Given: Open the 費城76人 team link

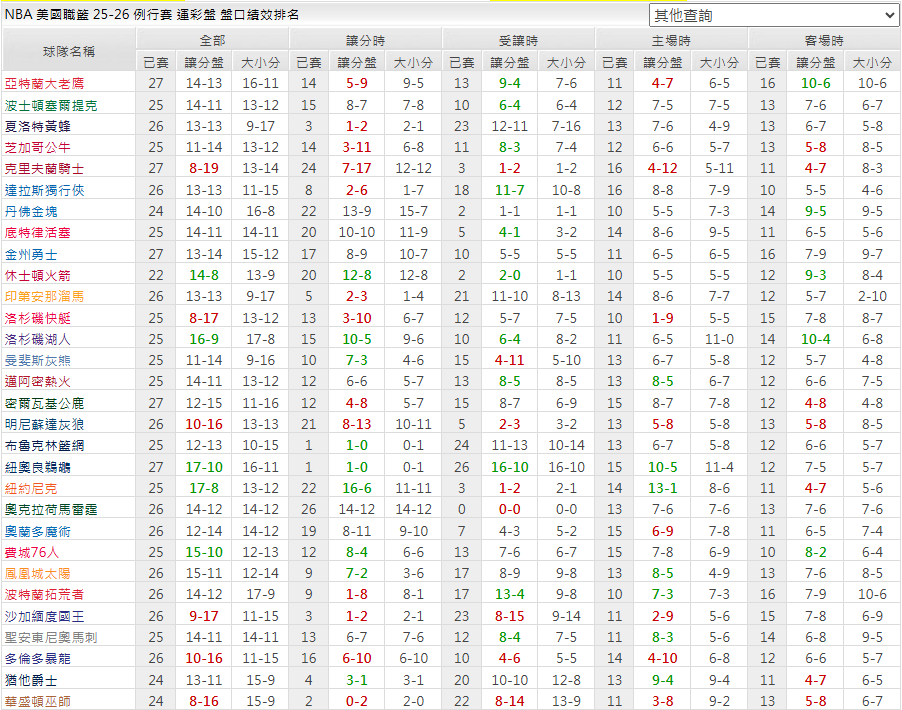Looking at the screenshot, I should point(32,552).
